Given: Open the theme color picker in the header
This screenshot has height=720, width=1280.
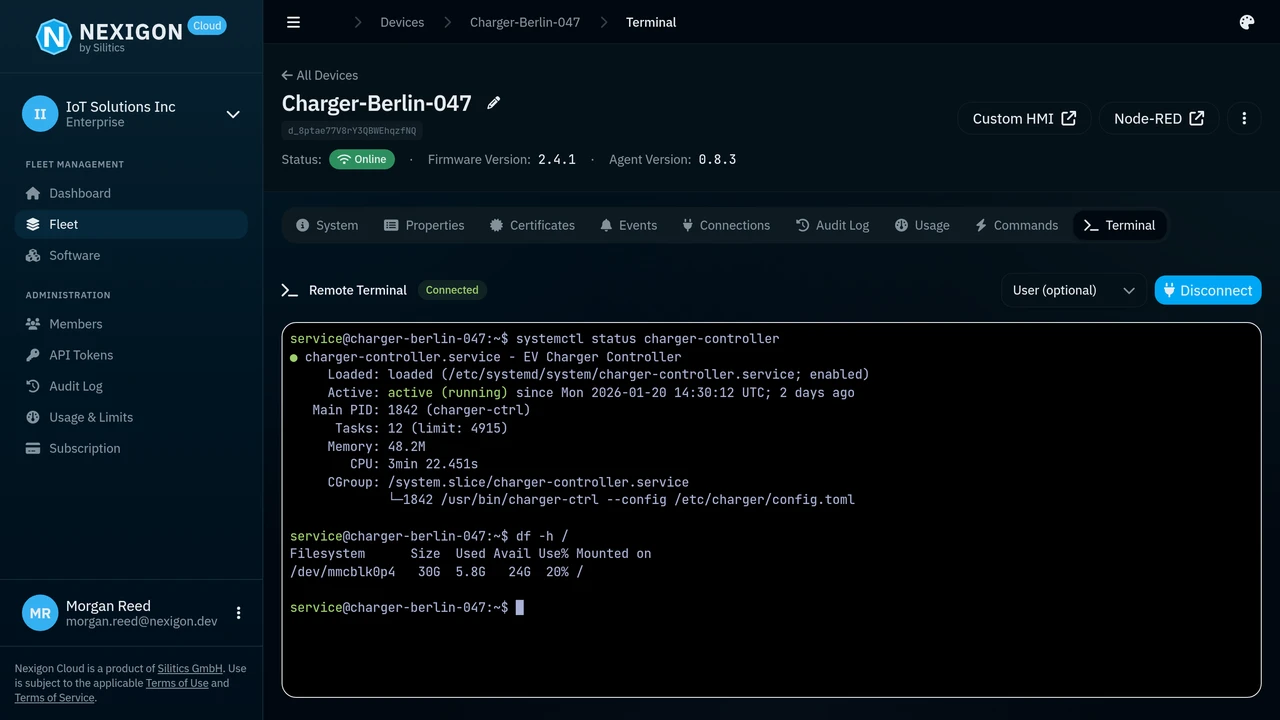Looking at the screenshot, I should [x=1246, y=22].
